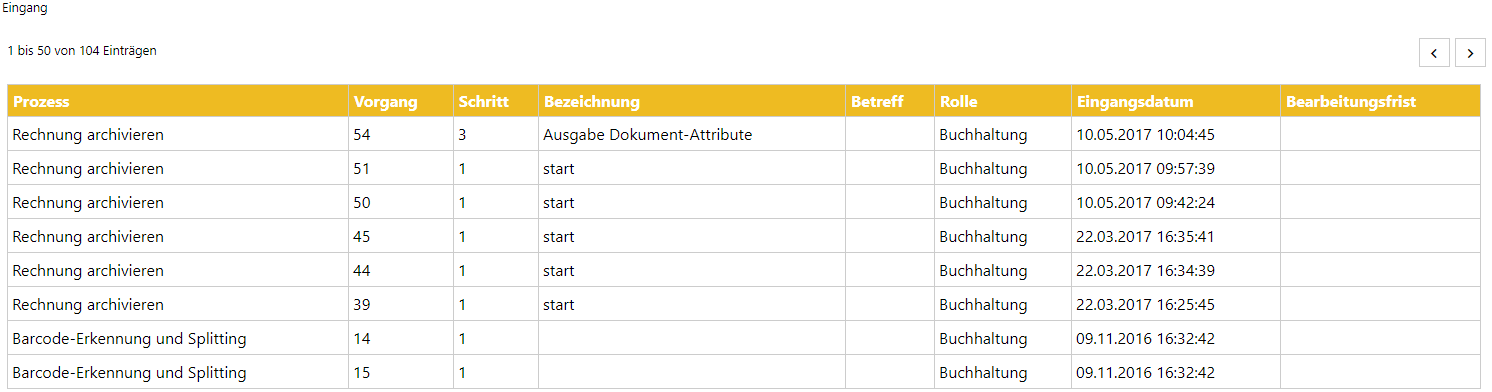Sort by the Vorgang column header

(399, 101)
